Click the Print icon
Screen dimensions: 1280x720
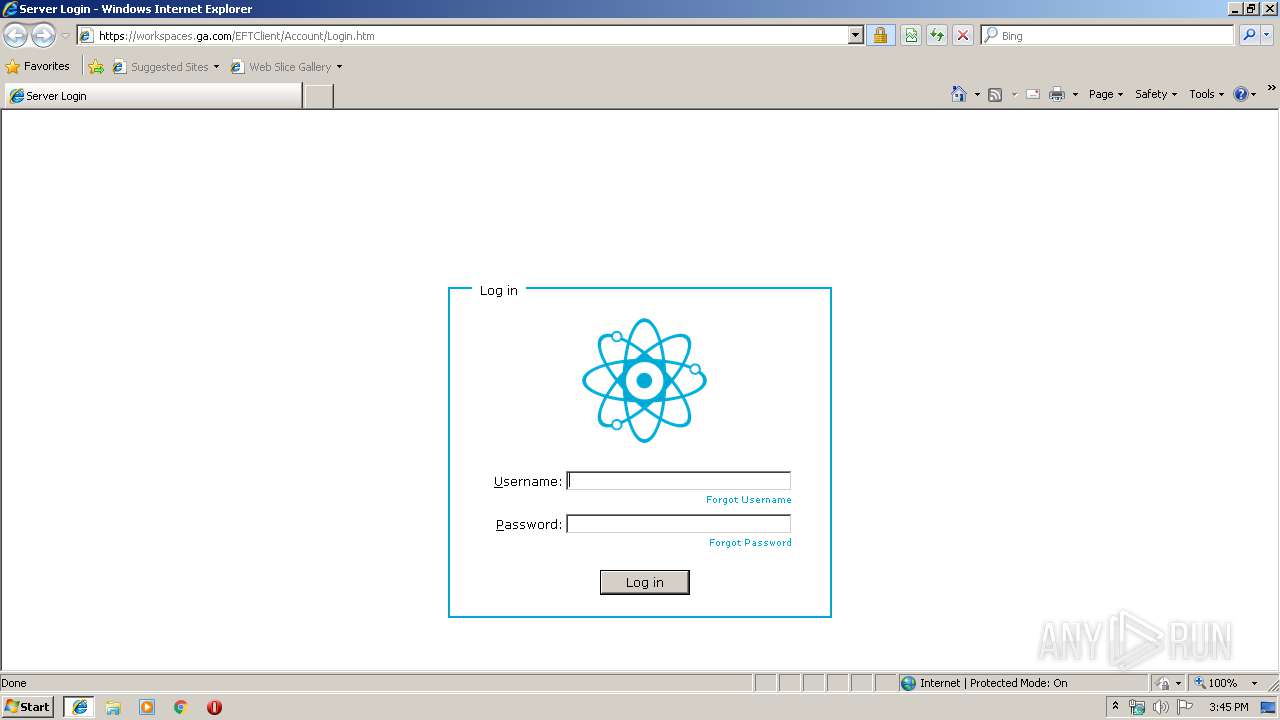1057,95
